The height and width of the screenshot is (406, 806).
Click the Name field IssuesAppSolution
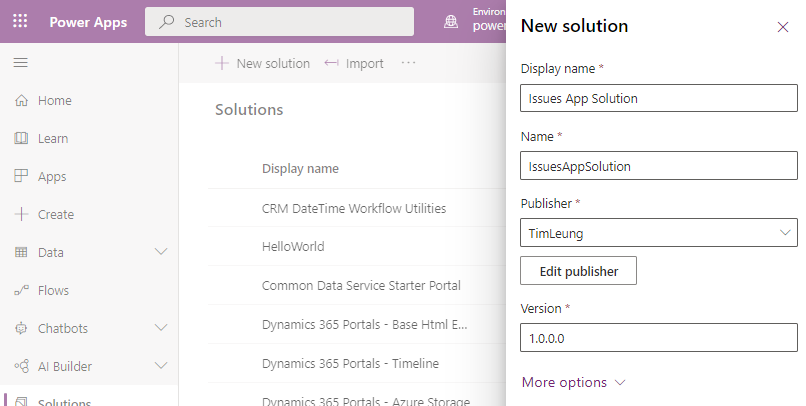tap(659, 165)
